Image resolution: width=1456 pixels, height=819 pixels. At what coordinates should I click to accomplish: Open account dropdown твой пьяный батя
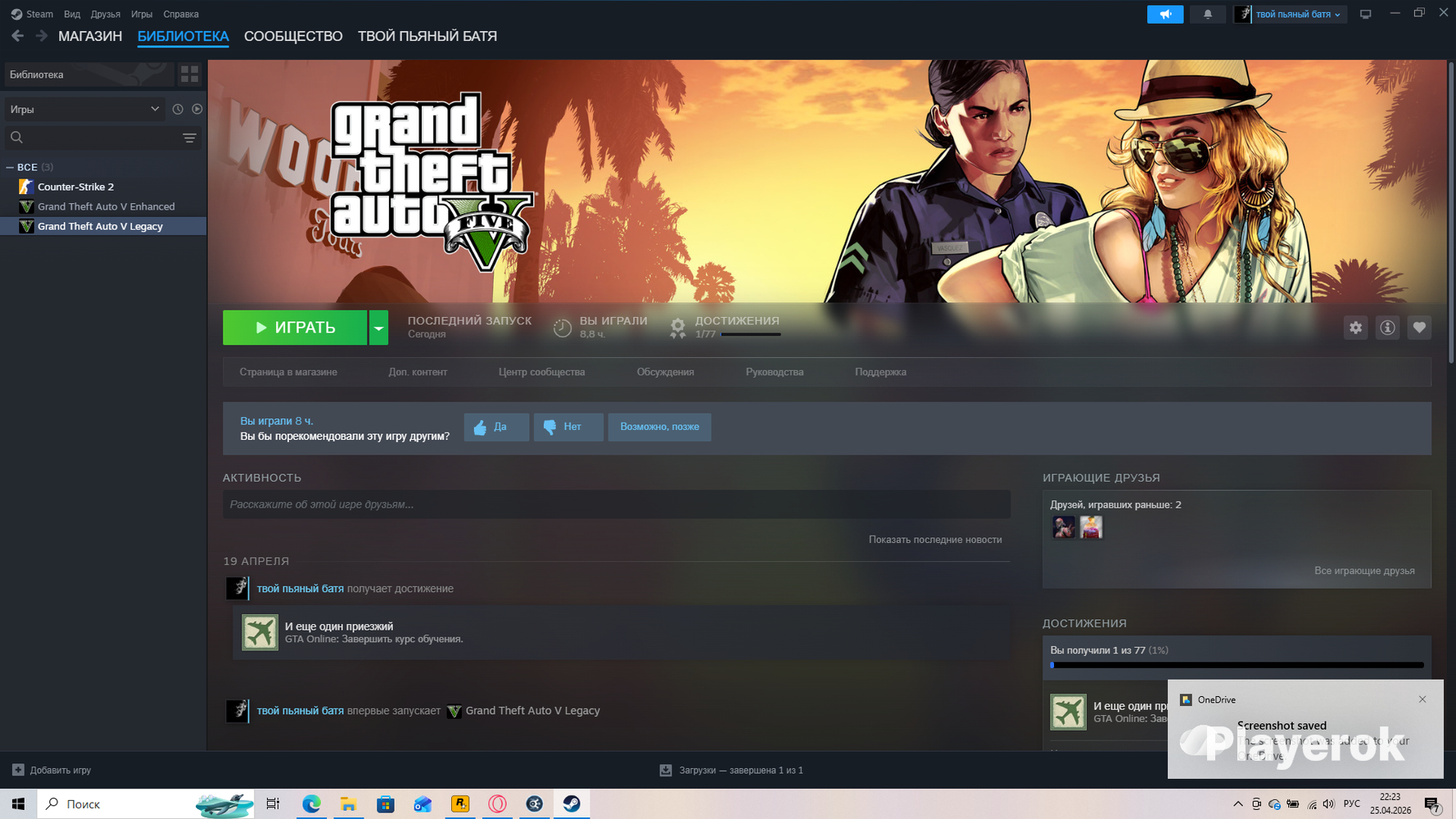pyautogui.click(x=1291, y=14)
